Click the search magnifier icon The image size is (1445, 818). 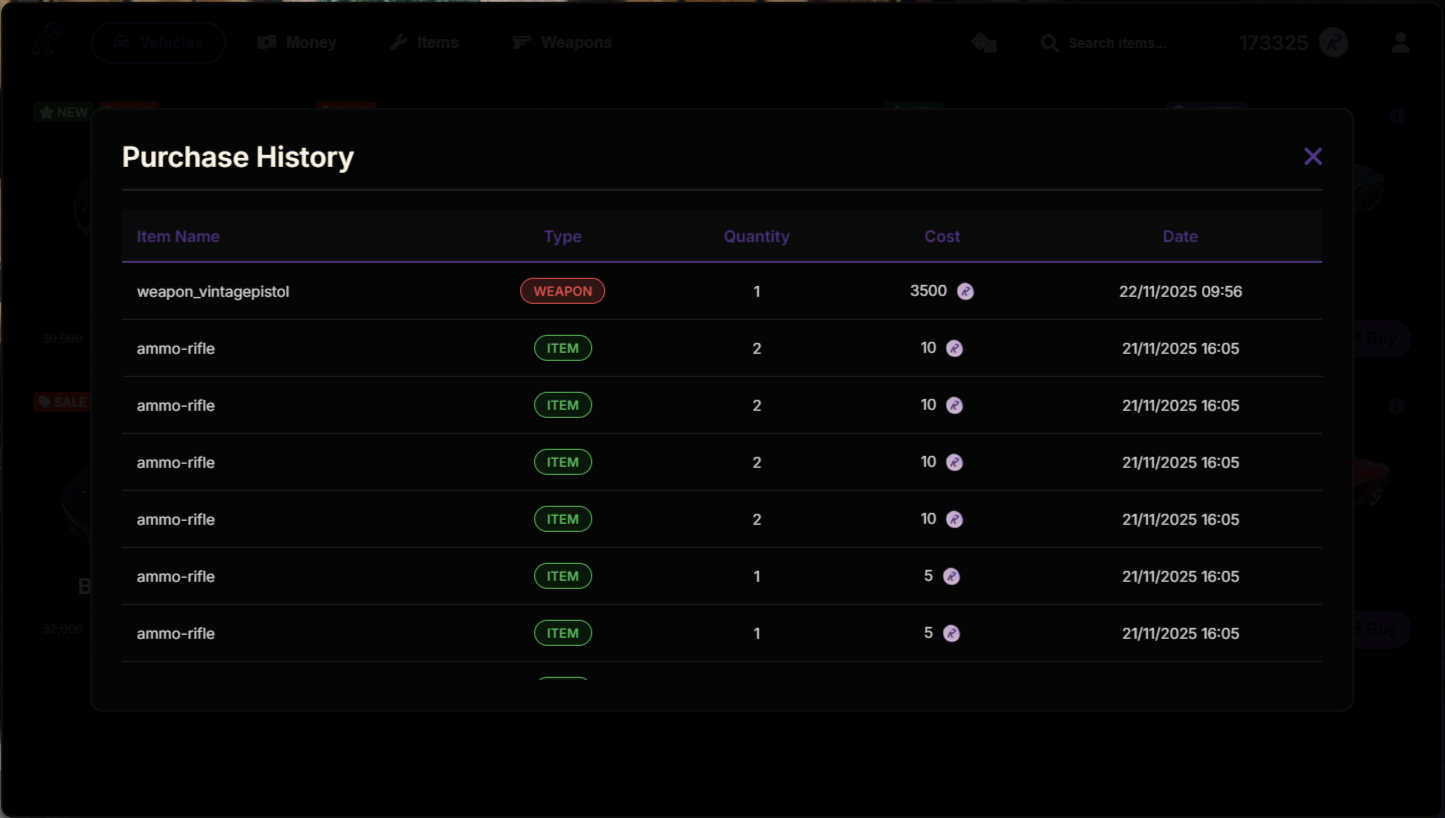pyautogui.click(x=1049, y=43)
